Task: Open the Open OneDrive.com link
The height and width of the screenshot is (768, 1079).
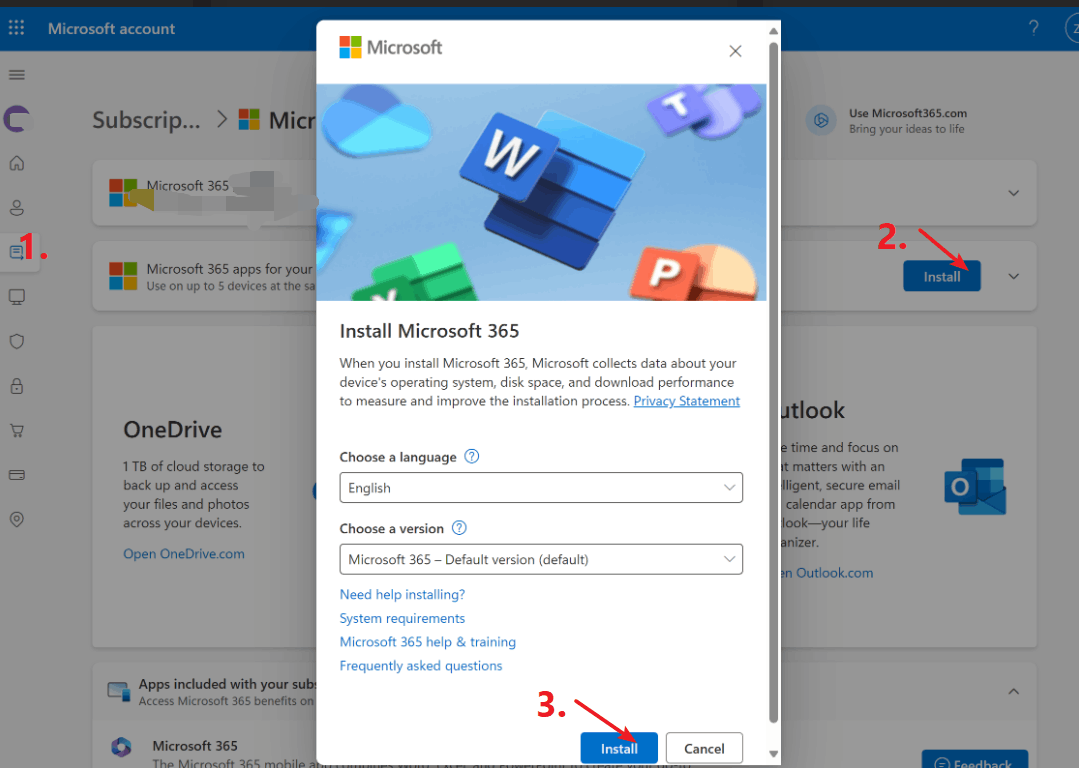Action: 184,553
